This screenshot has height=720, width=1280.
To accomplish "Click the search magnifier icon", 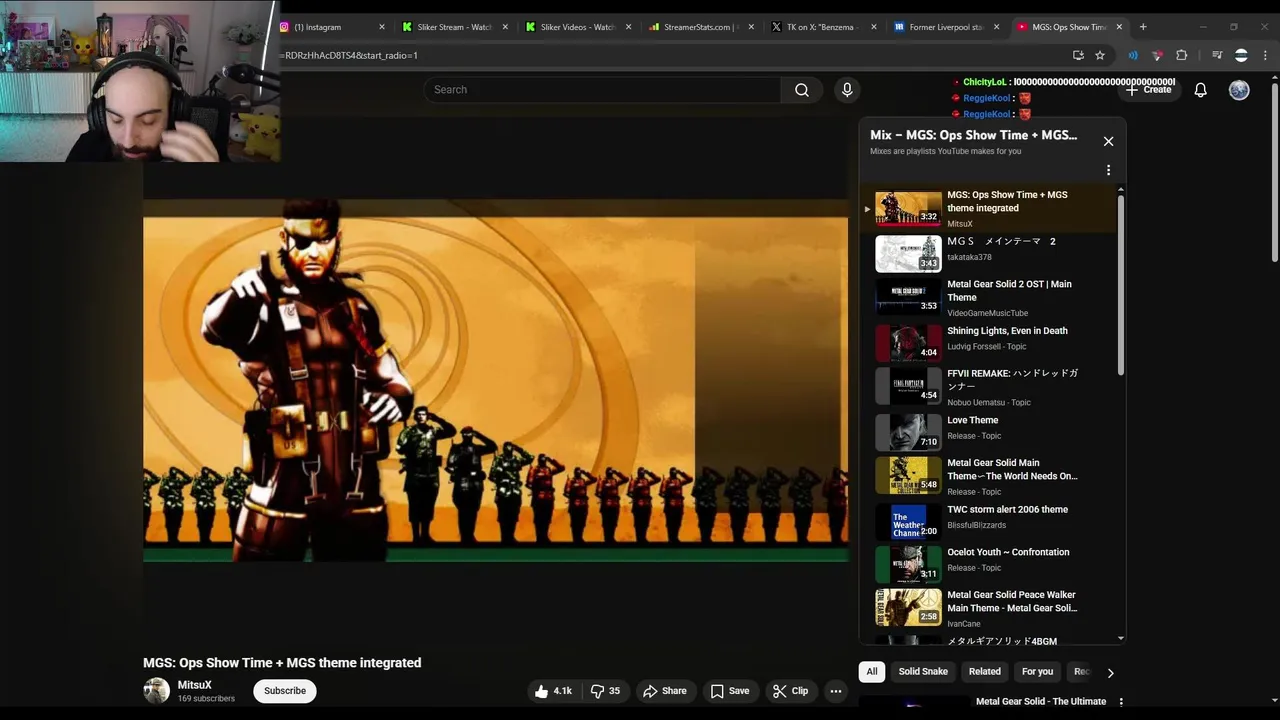I will tap(802, 90).
